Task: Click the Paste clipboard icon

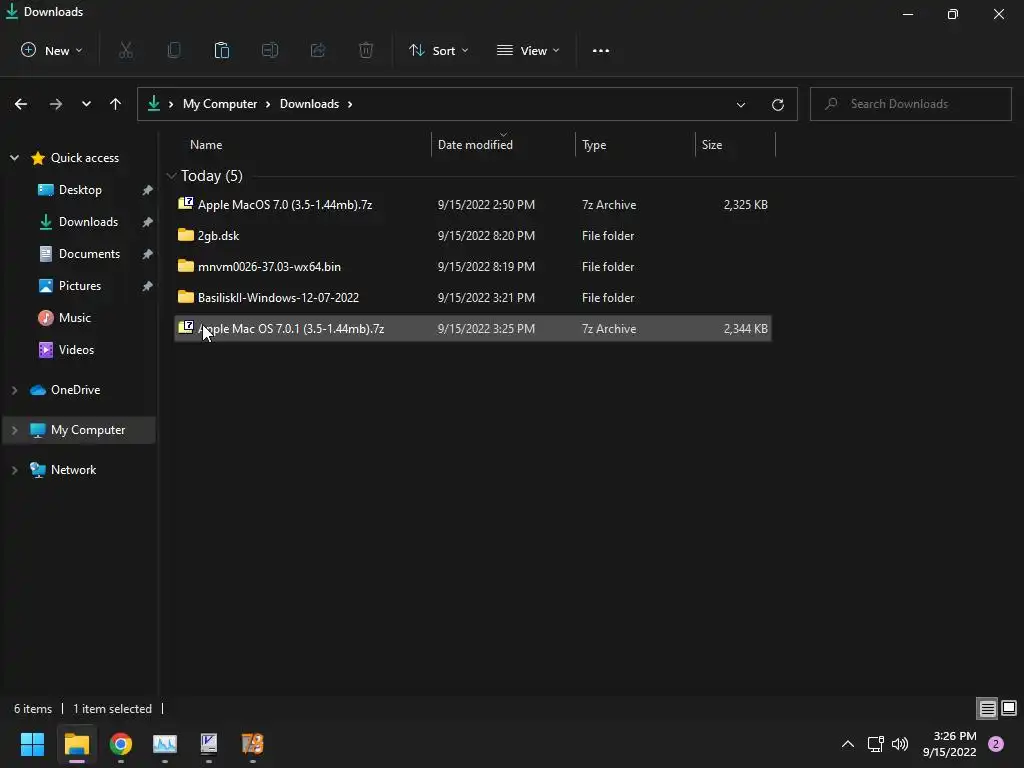Action: (222, 50)
